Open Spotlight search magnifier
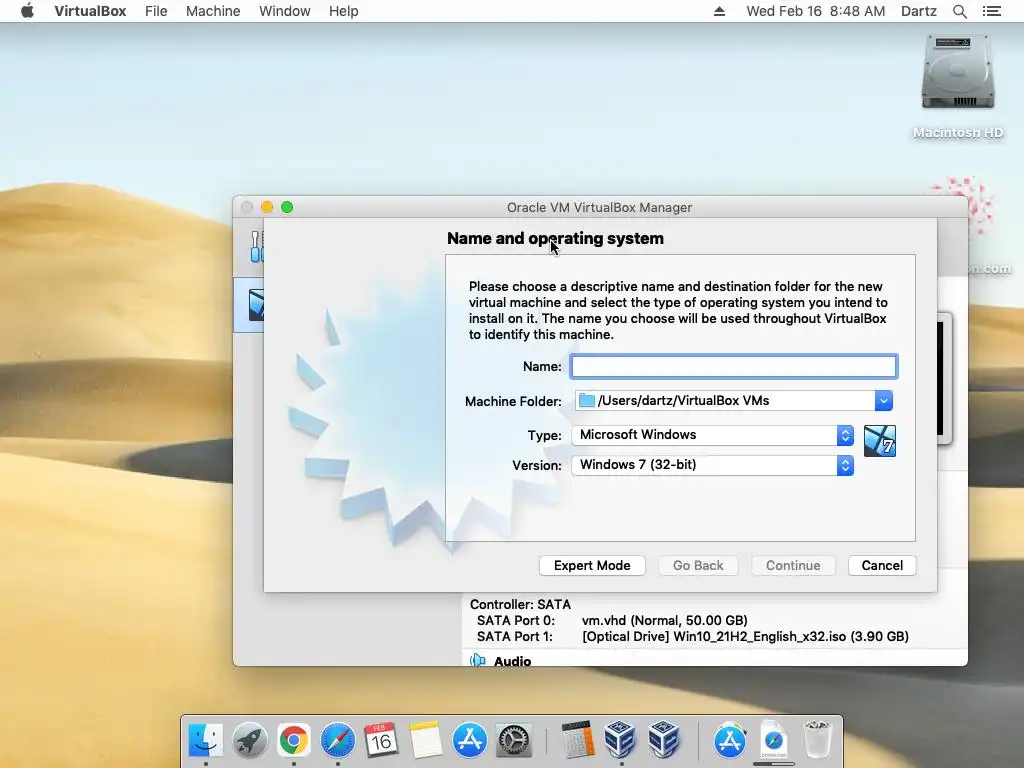 959,11
